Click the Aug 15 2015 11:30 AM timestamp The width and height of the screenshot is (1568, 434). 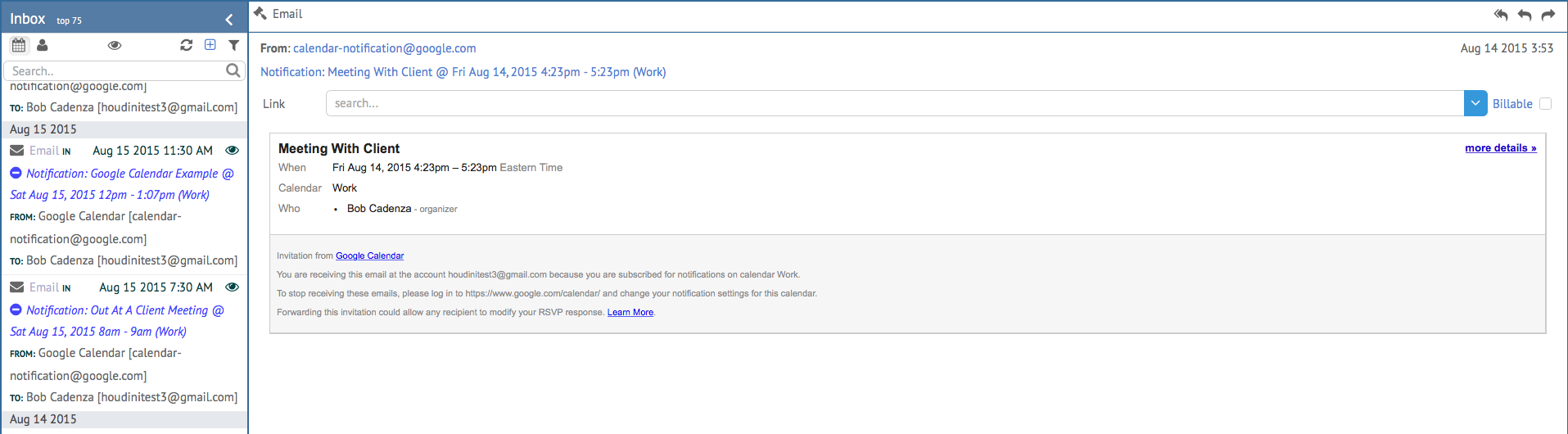coord(152,151)
